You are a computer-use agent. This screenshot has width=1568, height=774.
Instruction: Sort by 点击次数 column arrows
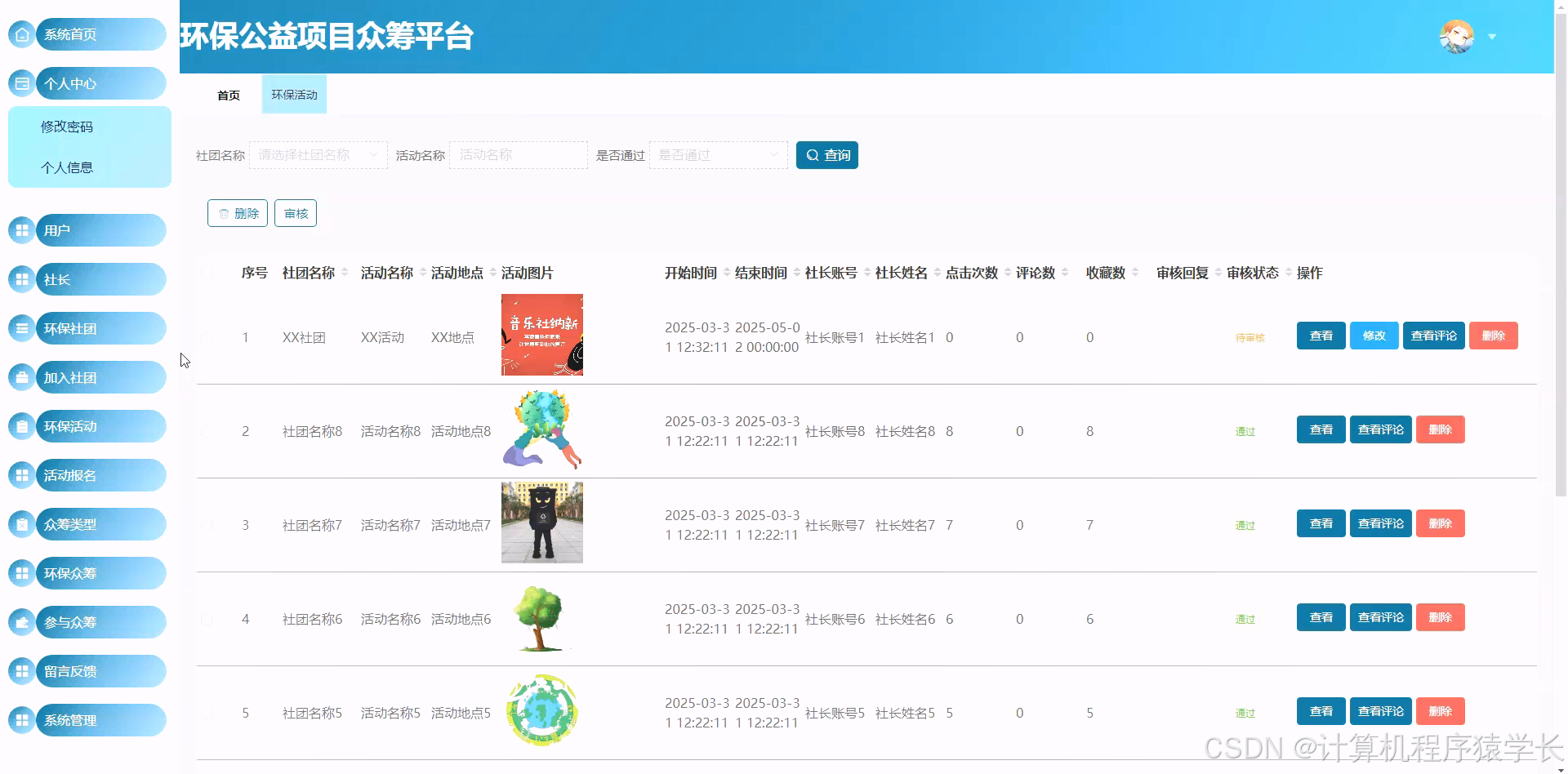[x=1008, y=273]
